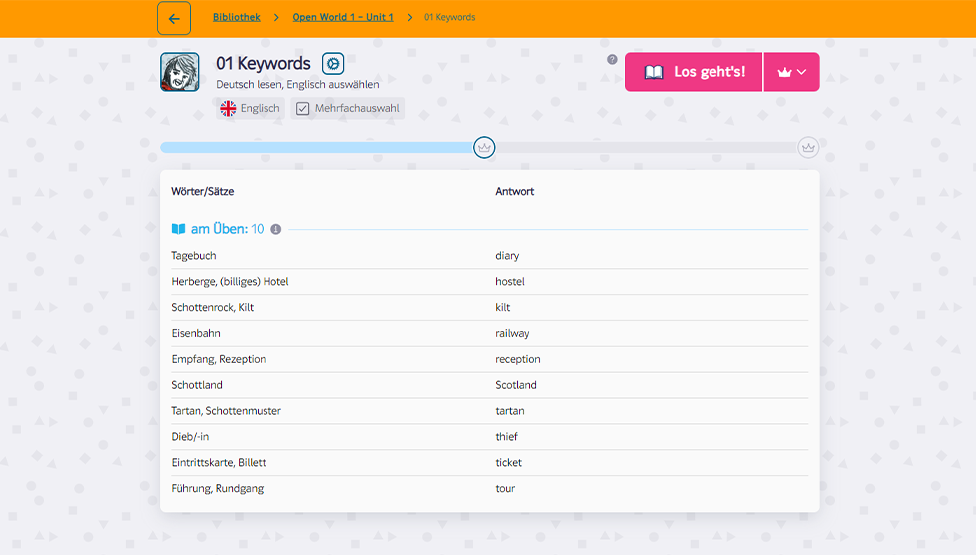Click the back arrow button
Image resolution: width=976 pixels, height=555 pixels.
pos(174,18)
